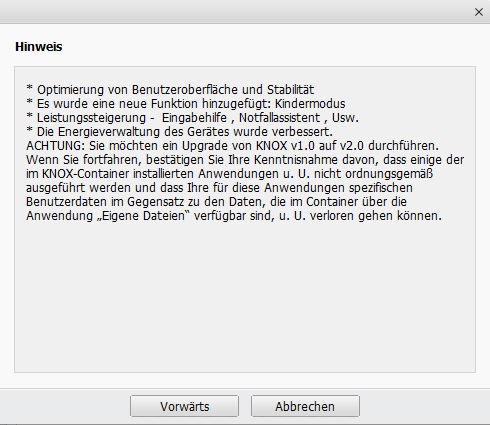The height and width of the screenshot is (425, 490).
Task: Click the word Notfallassistent
Action: 279,118
